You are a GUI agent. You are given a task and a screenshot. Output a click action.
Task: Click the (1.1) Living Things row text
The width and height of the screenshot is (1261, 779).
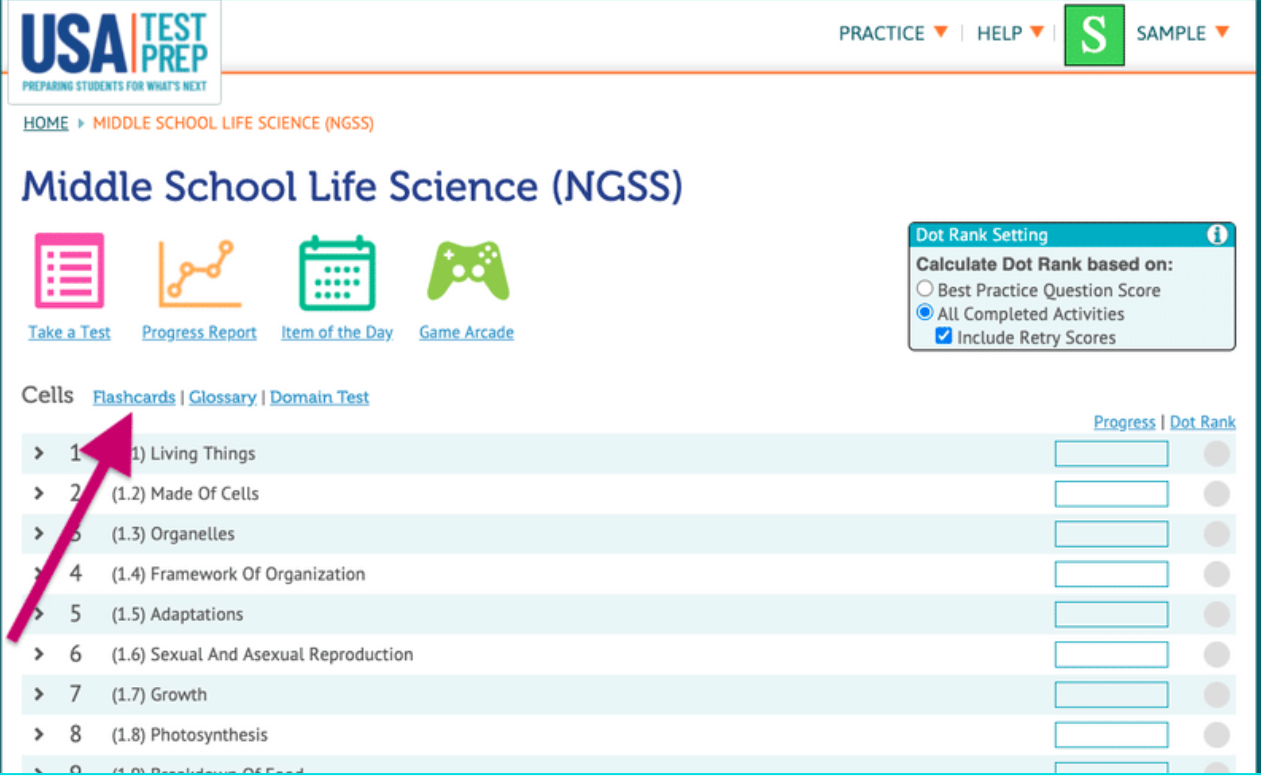point(183,454)
